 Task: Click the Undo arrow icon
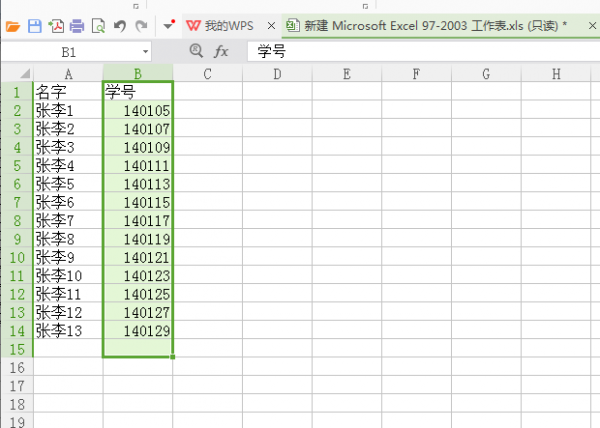120,24
